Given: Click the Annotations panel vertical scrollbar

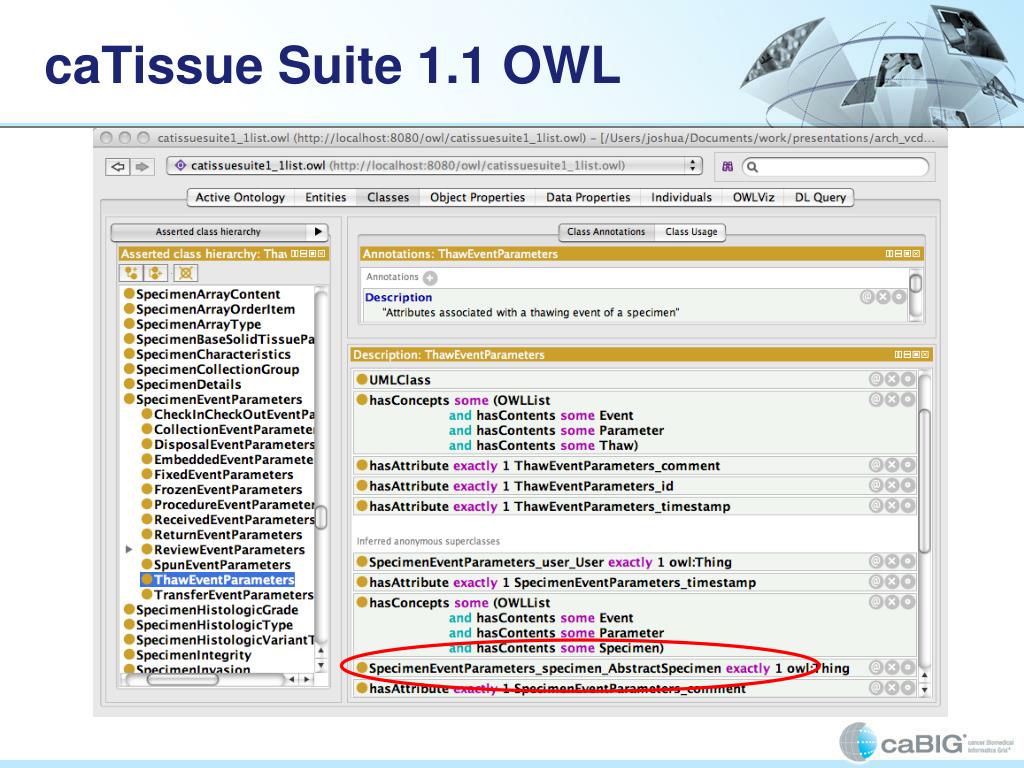Looking at the screenshot, I should coord(916,284).
